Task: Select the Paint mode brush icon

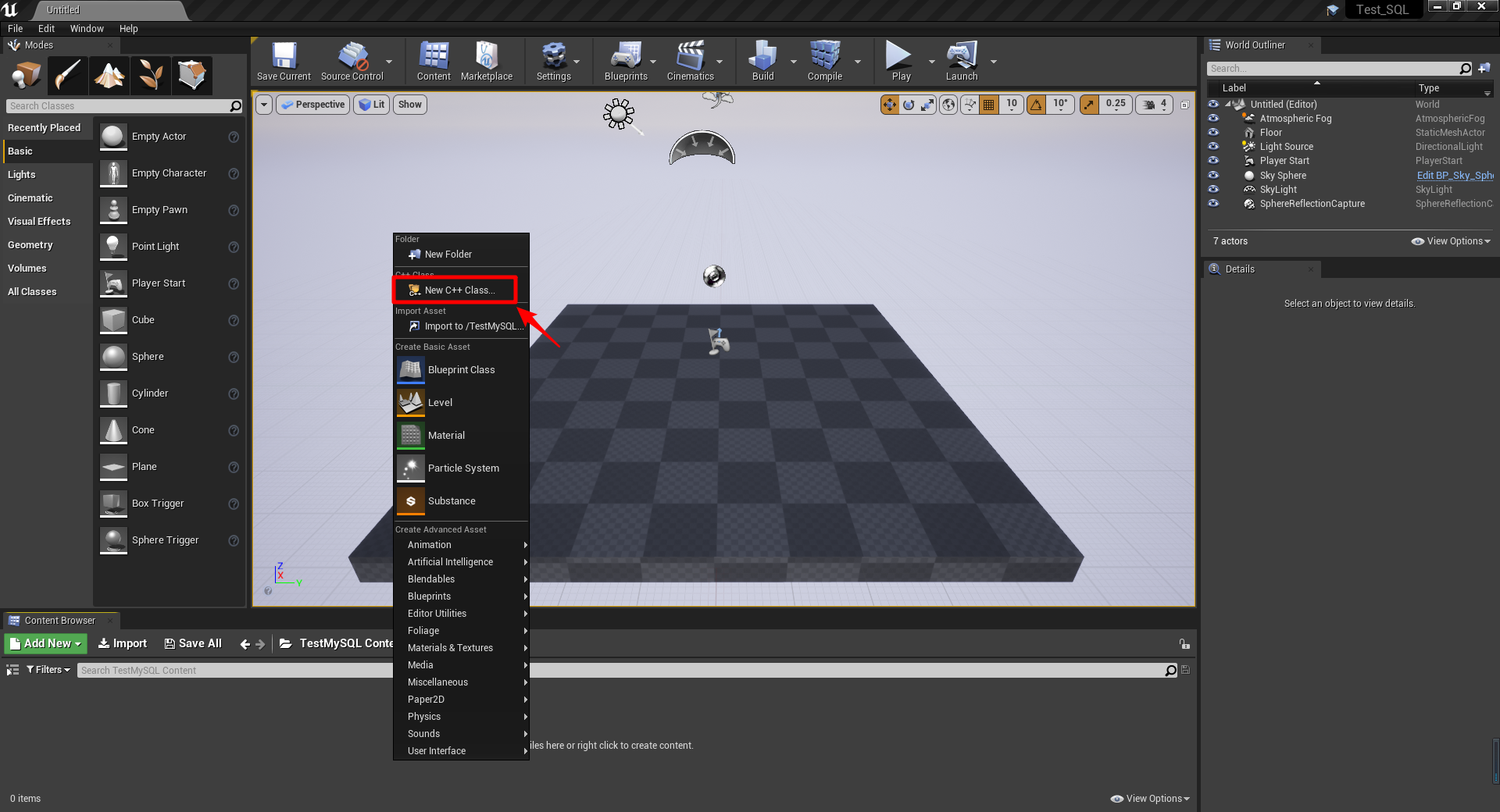Action: coord(67,75)
